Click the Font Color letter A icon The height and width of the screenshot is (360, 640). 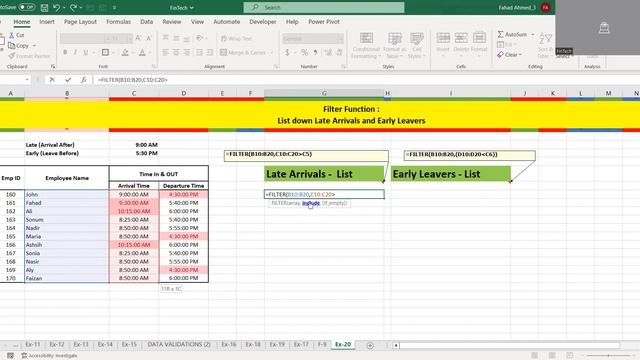142,52
